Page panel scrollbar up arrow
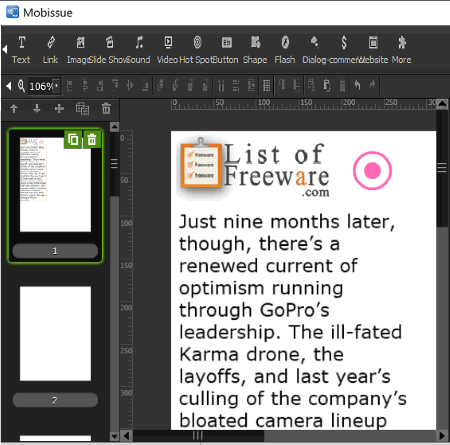 114,127
